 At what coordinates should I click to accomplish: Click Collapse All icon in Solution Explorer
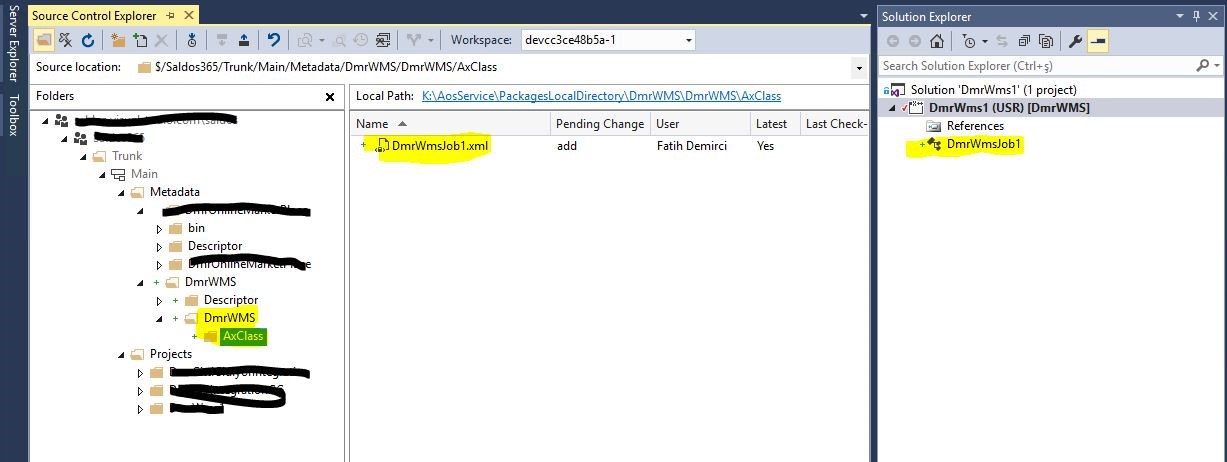click(1025, 41)
